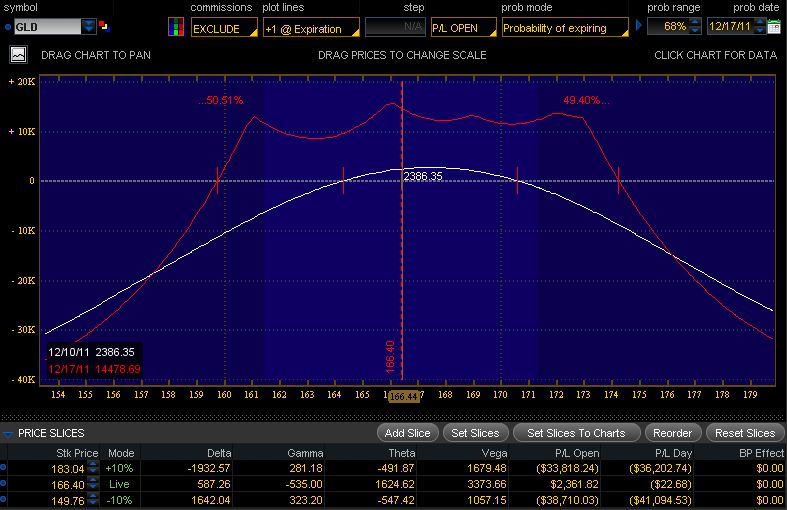Click Set Slices To Charts button
This screenshot has width=787, height=510.
coord(576,433)
